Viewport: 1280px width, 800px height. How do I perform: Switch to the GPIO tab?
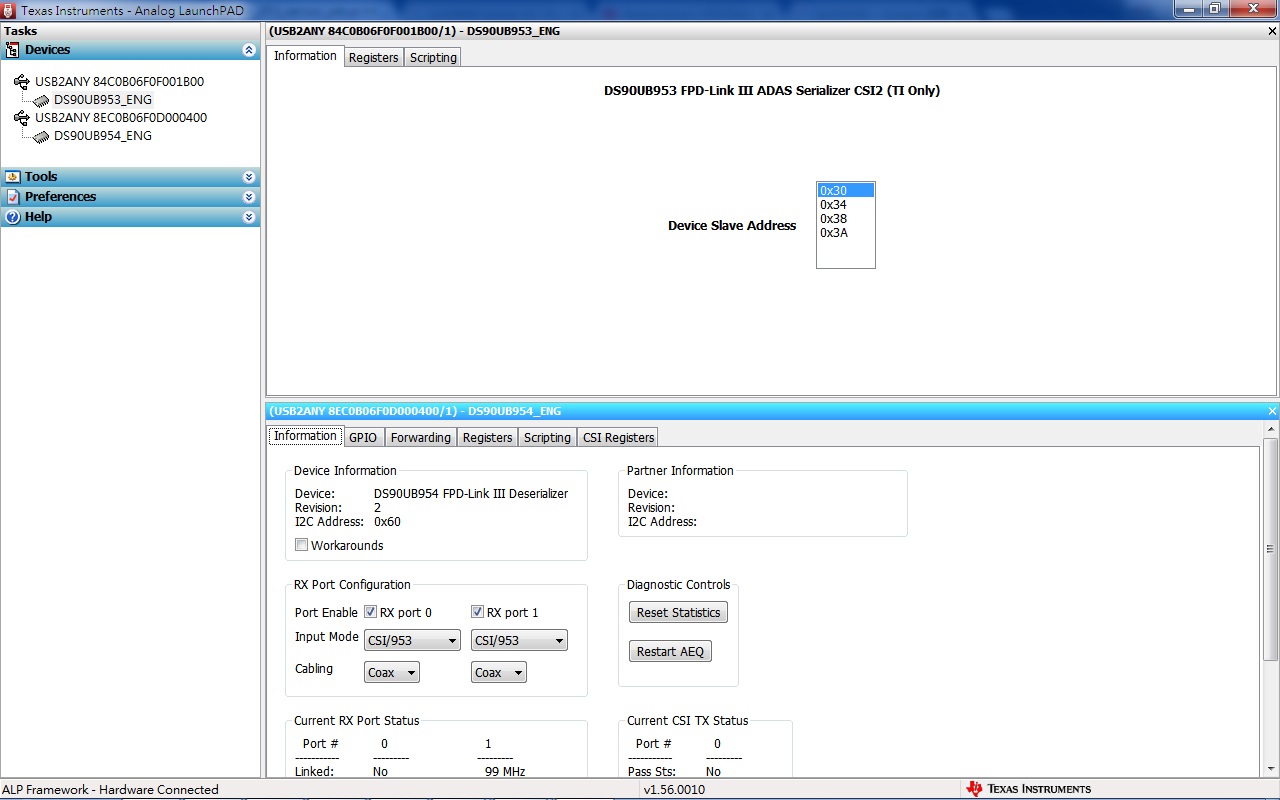[363, 438]
